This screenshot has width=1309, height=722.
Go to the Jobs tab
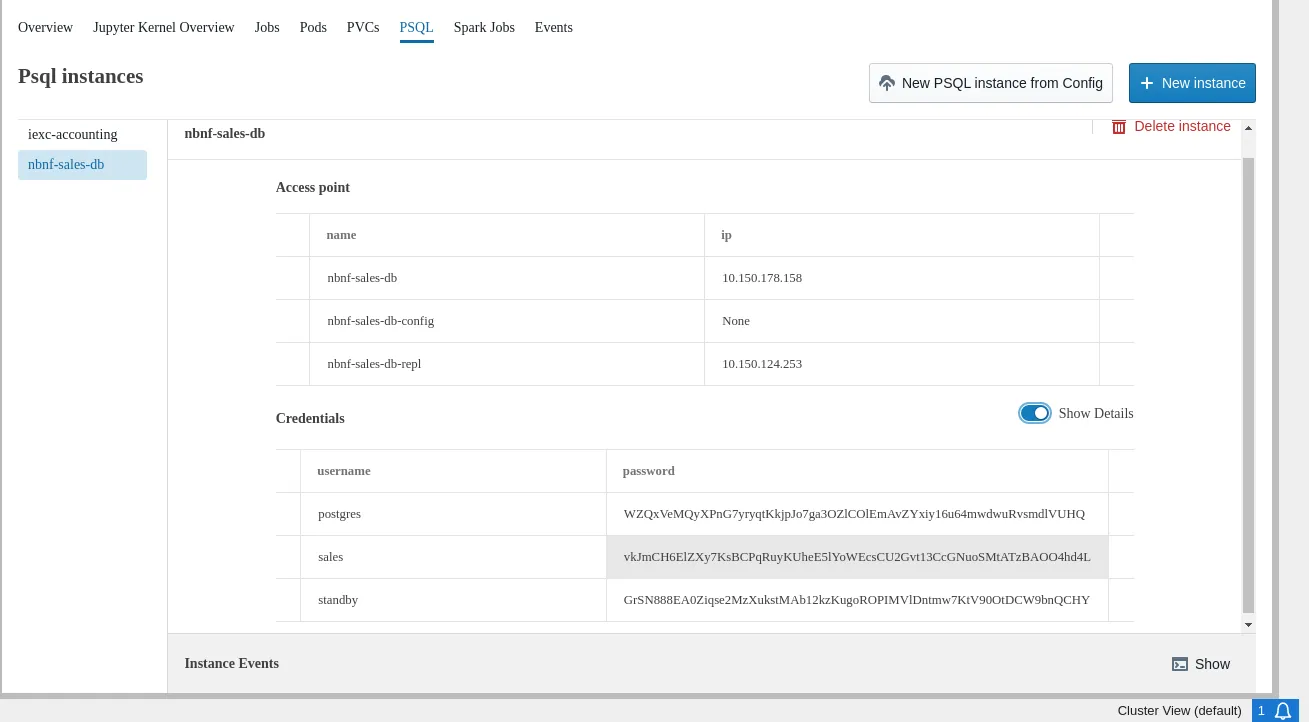click(267, 28)
